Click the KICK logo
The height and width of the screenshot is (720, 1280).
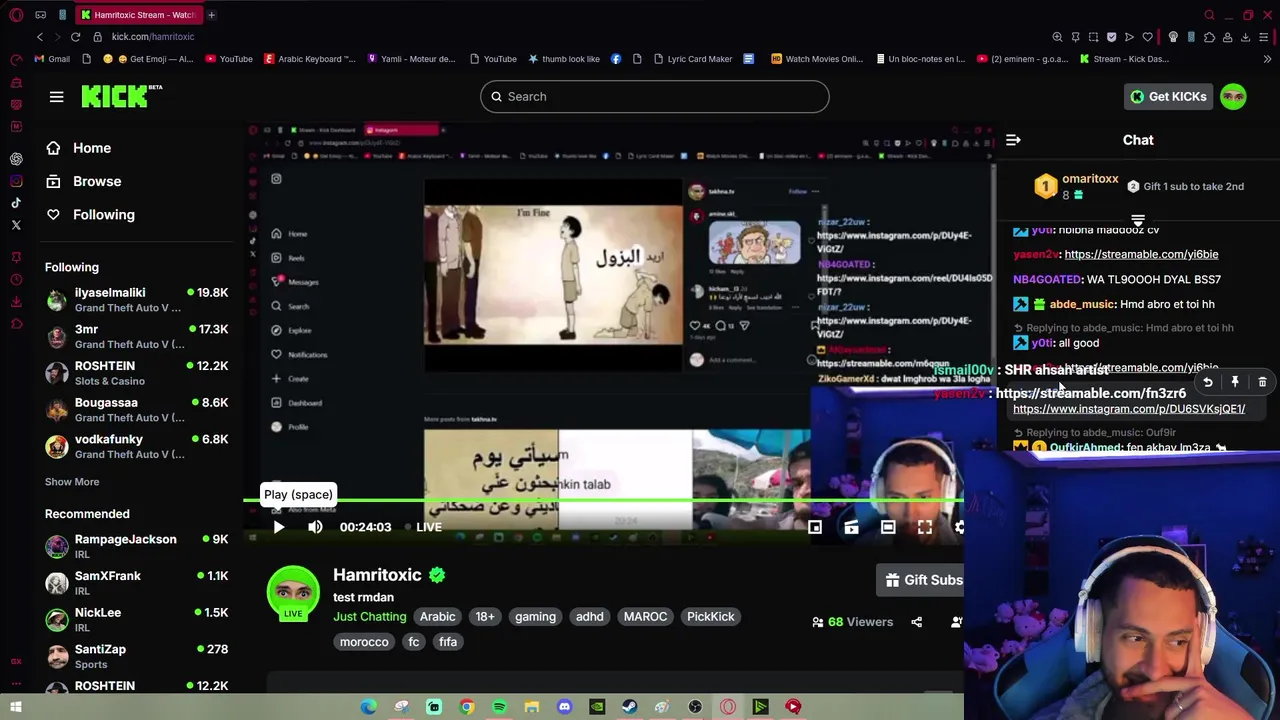(x=121, y=96)
